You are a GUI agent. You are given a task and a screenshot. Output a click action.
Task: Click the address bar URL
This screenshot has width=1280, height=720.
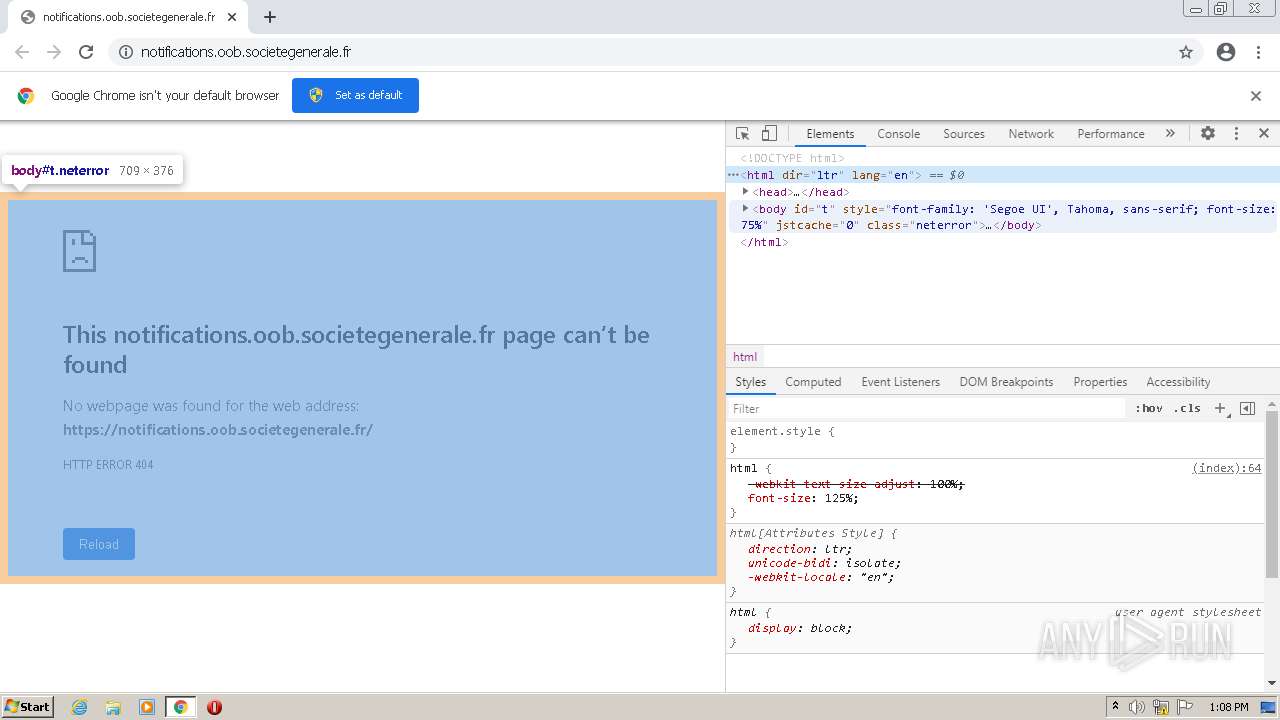tap(246, 52)
